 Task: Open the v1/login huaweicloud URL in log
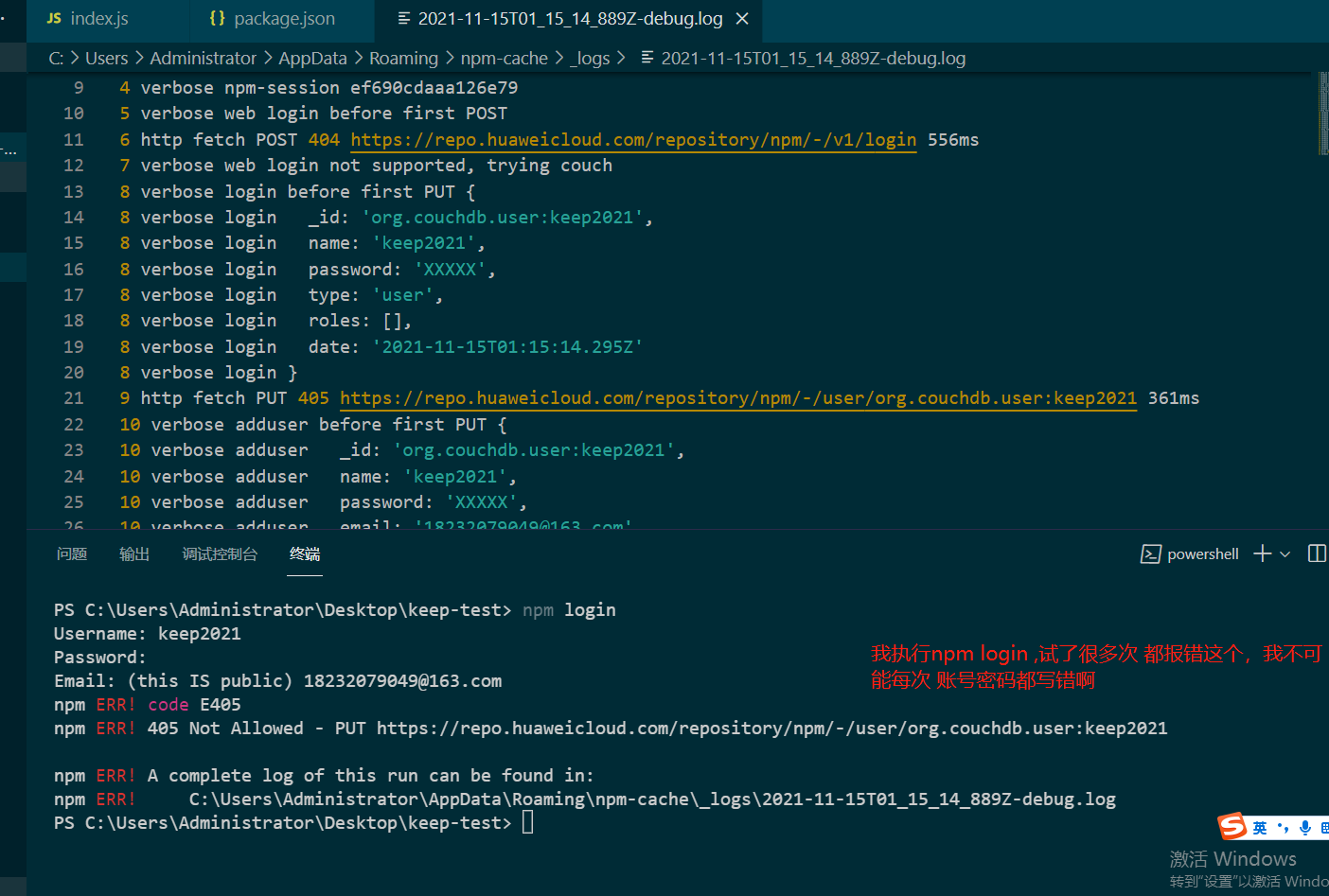633,140
